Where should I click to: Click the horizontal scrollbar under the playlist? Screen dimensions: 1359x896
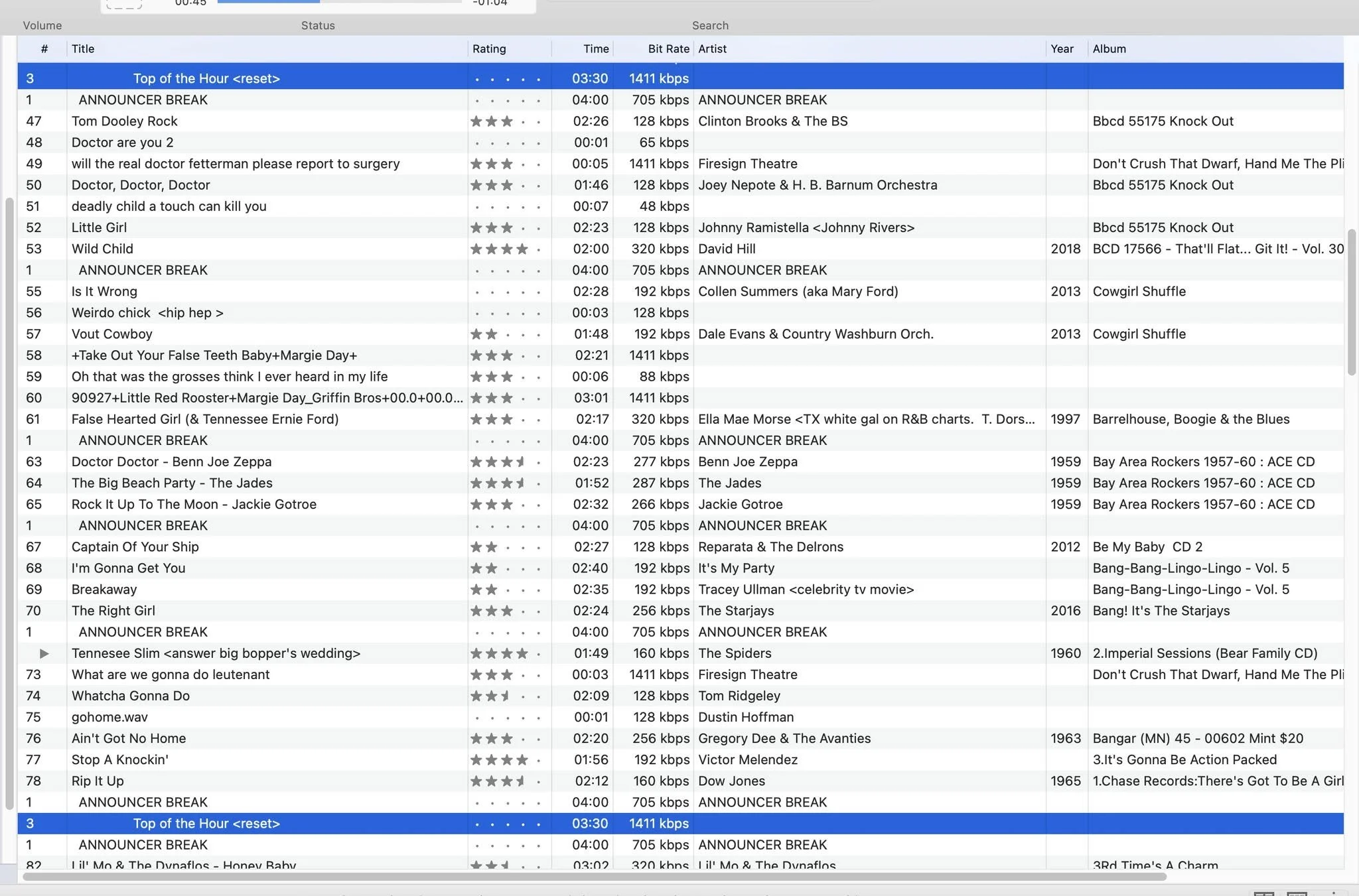(595, 877)
